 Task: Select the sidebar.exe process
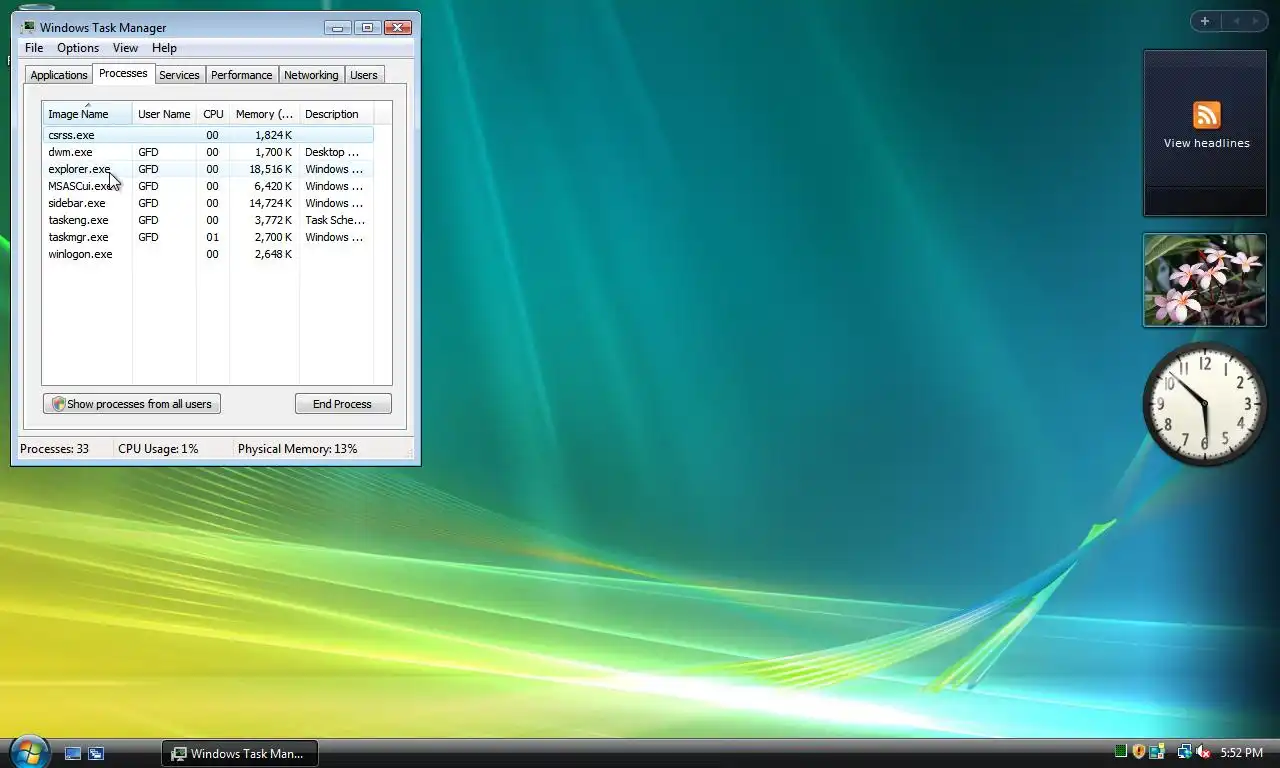coord(208,203)
